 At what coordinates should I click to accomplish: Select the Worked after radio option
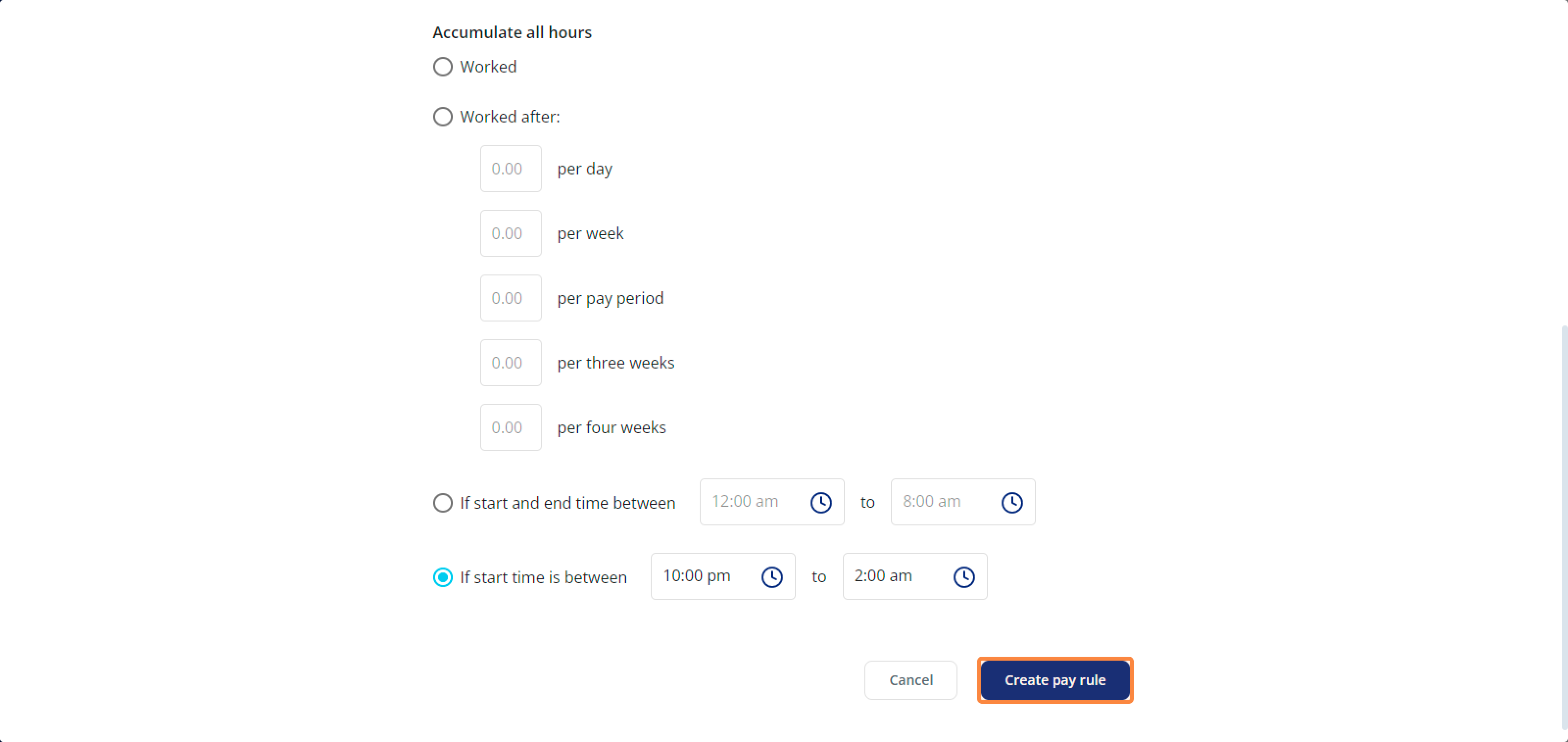[x=442, y=116]
